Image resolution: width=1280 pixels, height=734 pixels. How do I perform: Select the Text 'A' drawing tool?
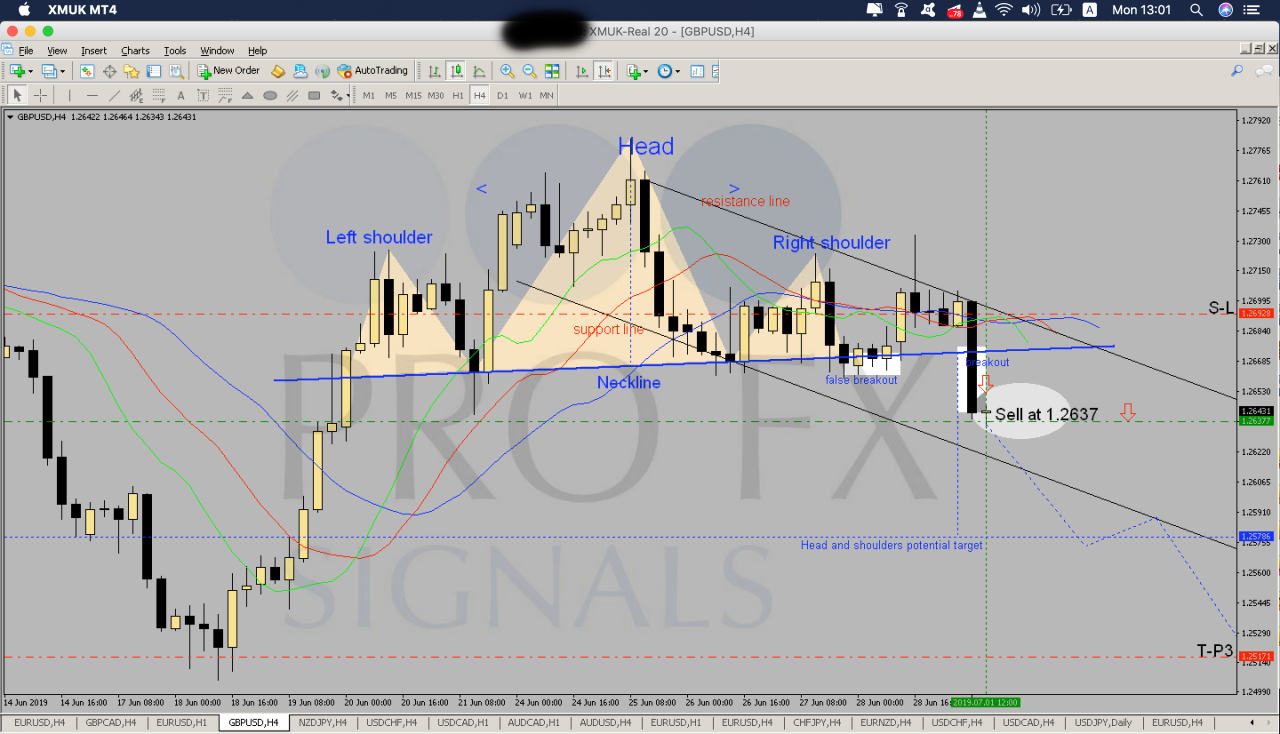[x=181, y=95]
